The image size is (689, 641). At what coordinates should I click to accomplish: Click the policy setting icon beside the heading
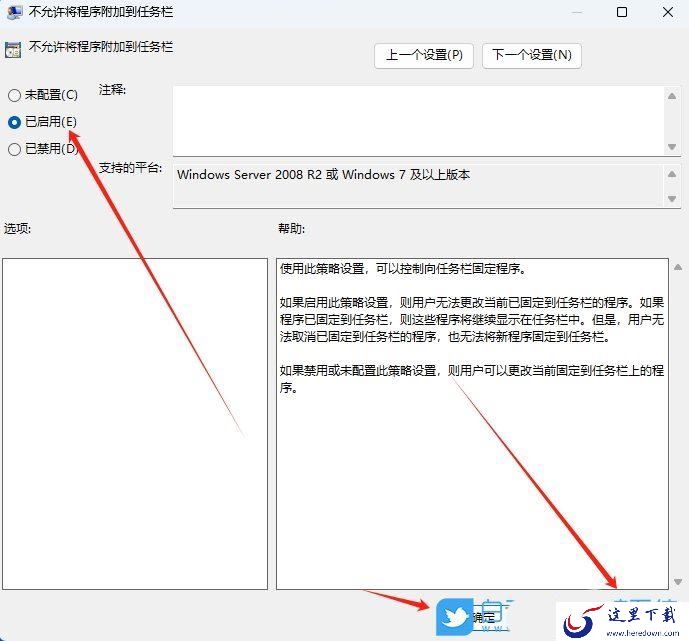[13, 50]
